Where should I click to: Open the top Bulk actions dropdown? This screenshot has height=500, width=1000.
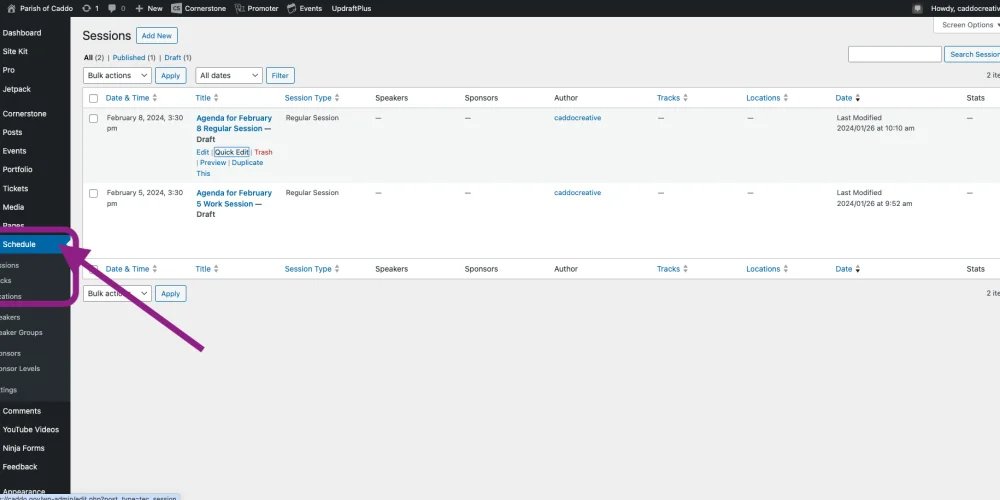click(x=117, y=75)
